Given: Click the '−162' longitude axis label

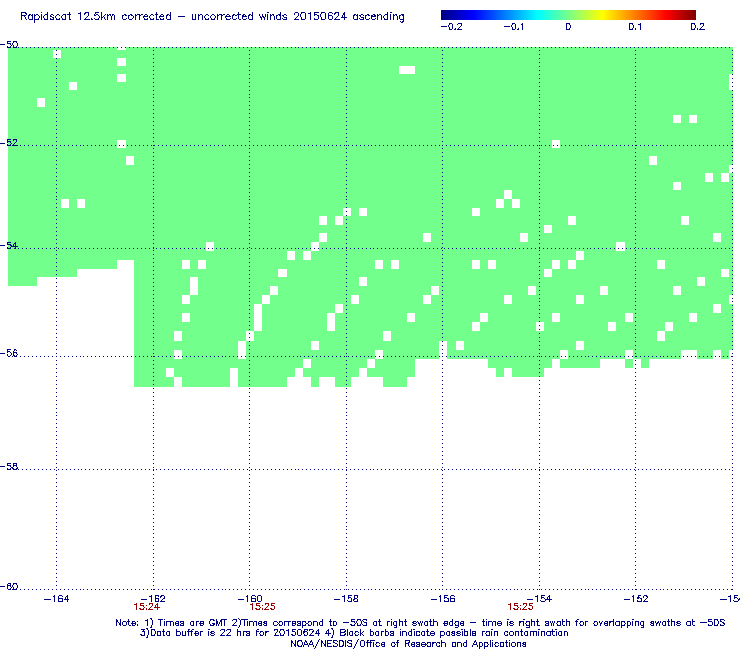Looking at the screenshot, I should (x=153, y=599).
